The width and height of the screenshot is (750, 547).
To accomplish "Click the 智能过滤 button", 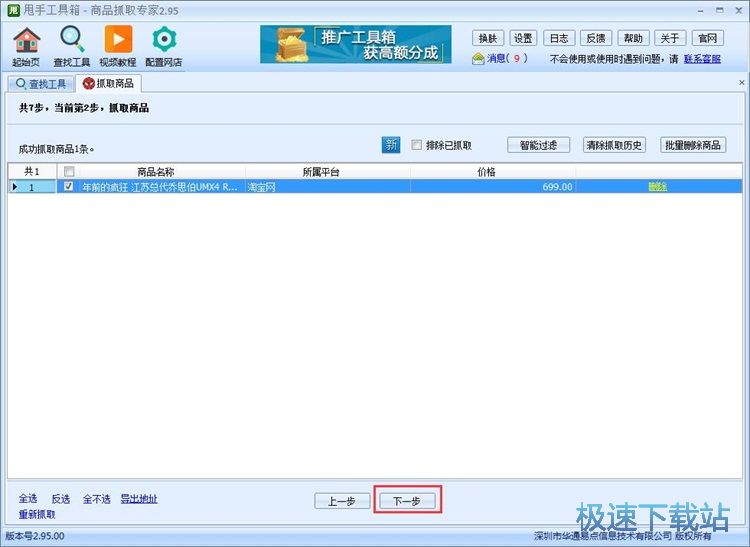I will point(539,145).
